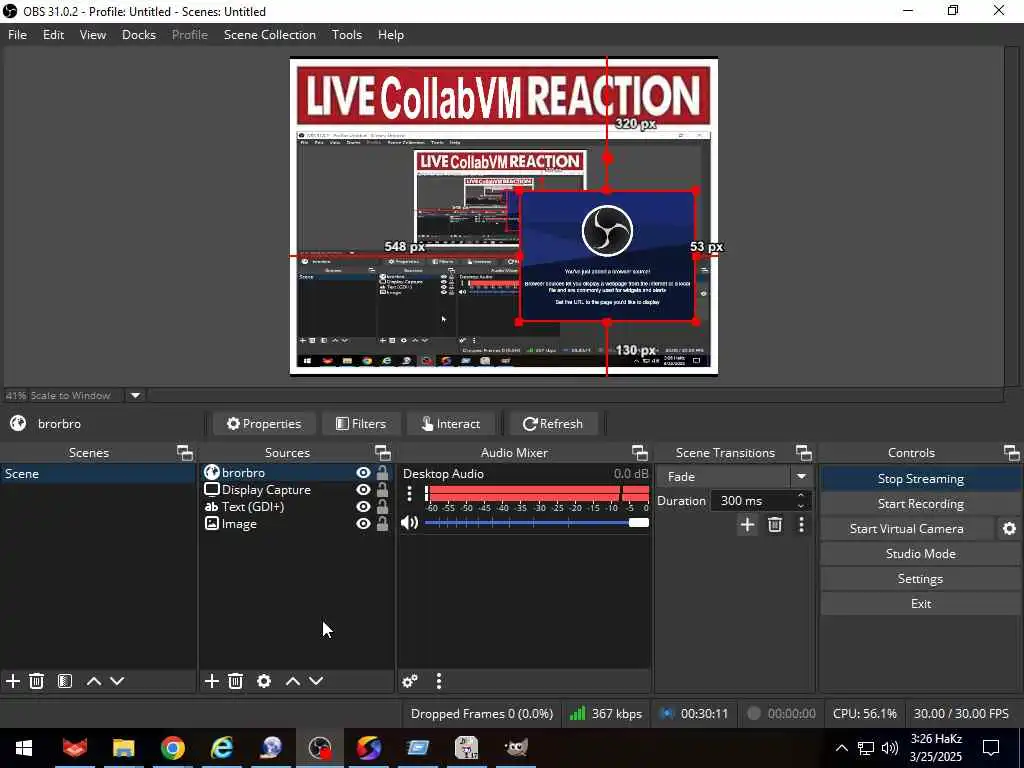Image resolution: width=1024 pixels, height=768 pixels.
Task: Open the Tools menu
Action: 347,35
